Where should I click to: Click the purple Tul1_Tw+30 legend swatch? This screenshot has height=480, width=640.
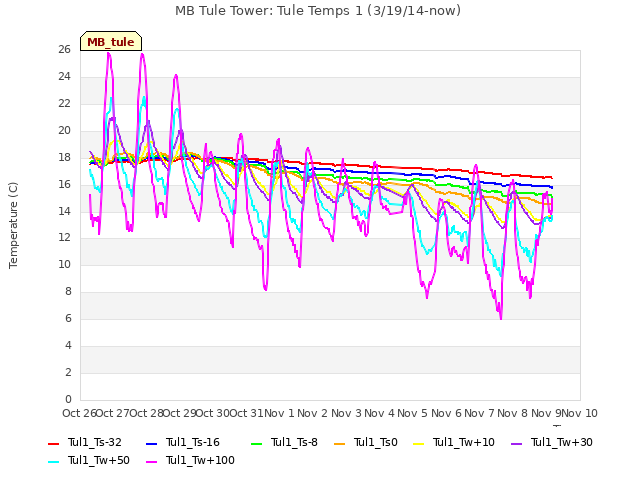517,443
